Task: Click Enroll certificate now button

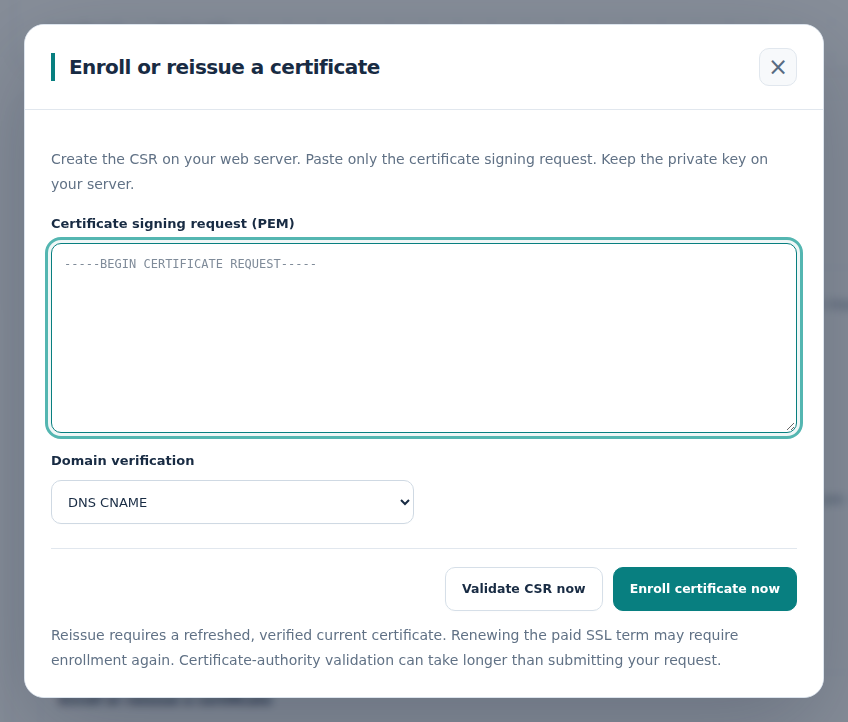Action: (705, 588)
